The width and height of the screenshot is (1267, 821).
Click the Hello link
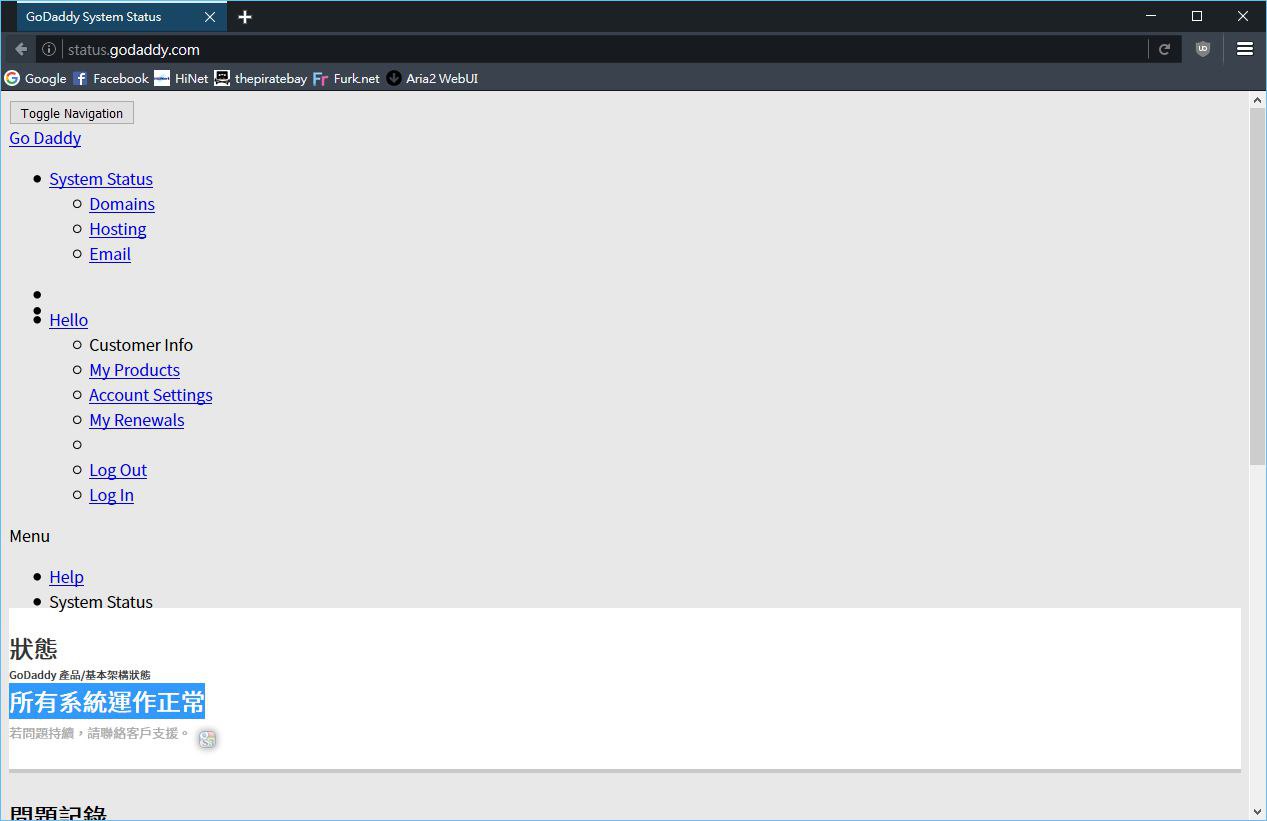(x=69, y=320)
